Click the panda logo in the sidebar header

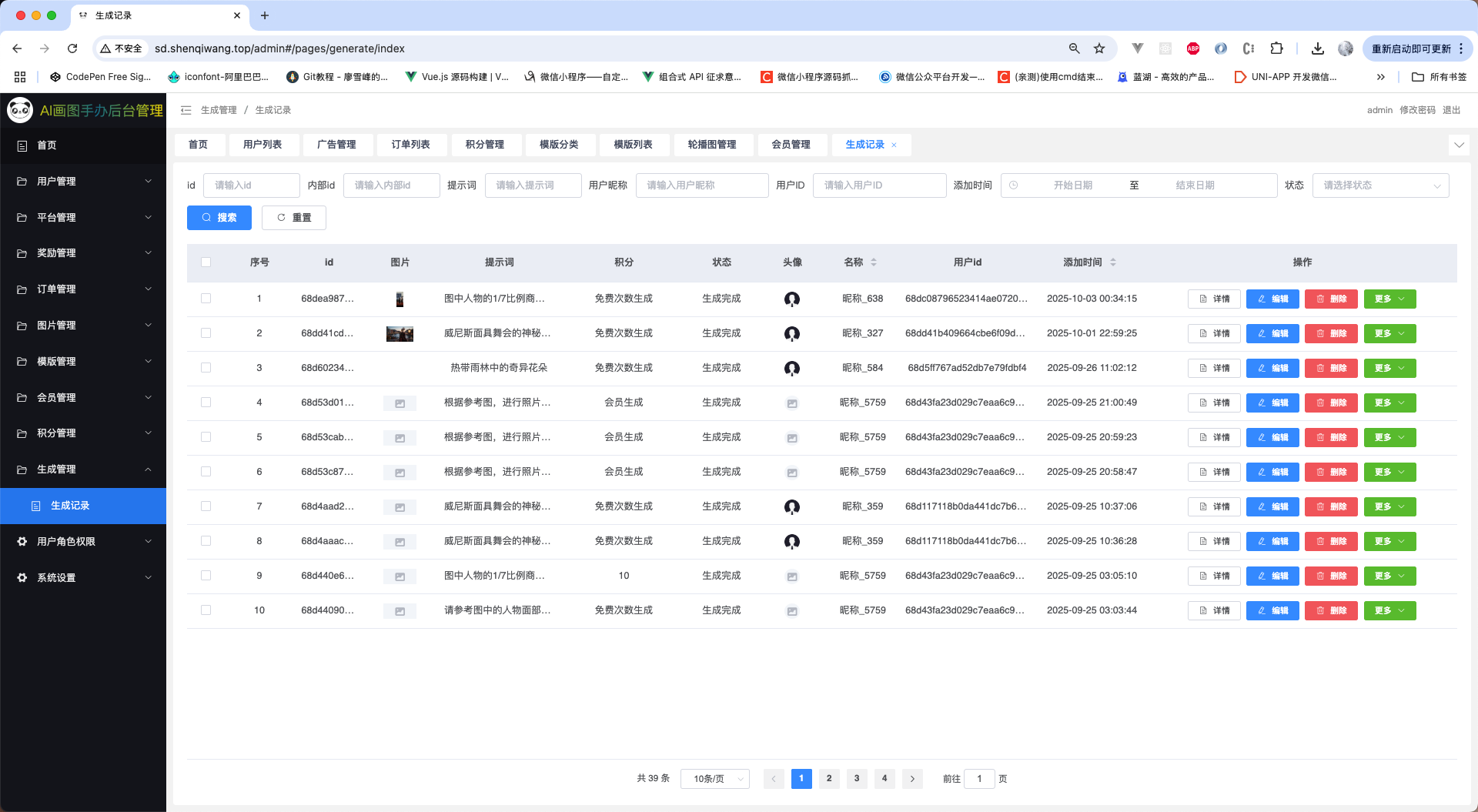point(20,110)
